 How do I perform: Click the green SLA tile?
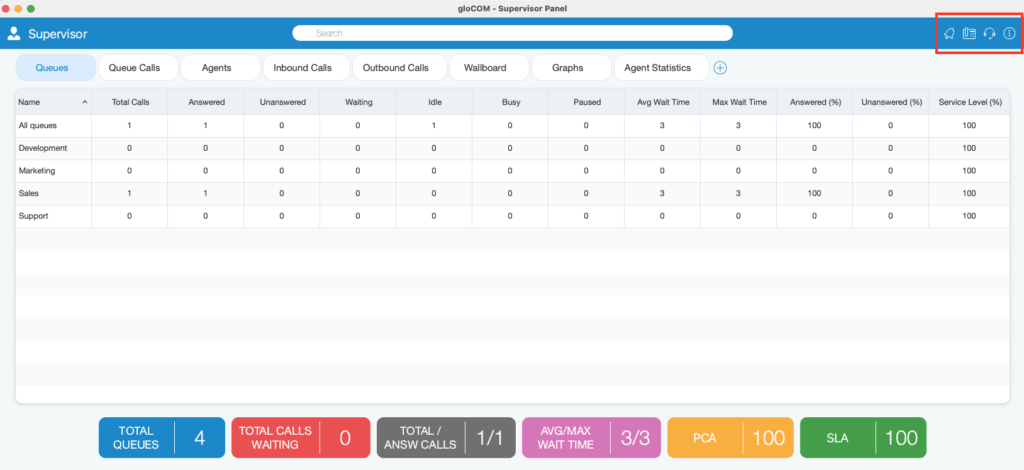click(863, 438)
